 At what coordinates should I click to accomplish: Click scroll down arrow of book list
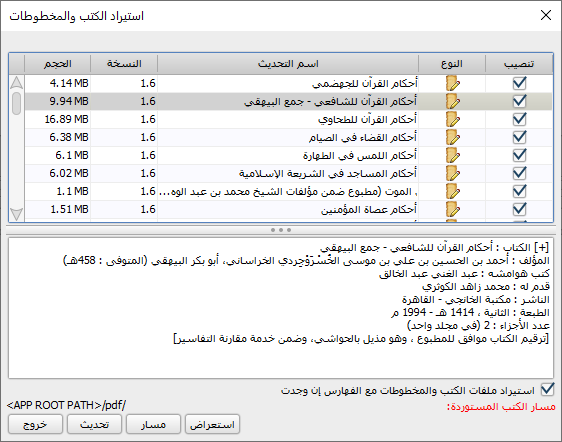coord(16,214)
